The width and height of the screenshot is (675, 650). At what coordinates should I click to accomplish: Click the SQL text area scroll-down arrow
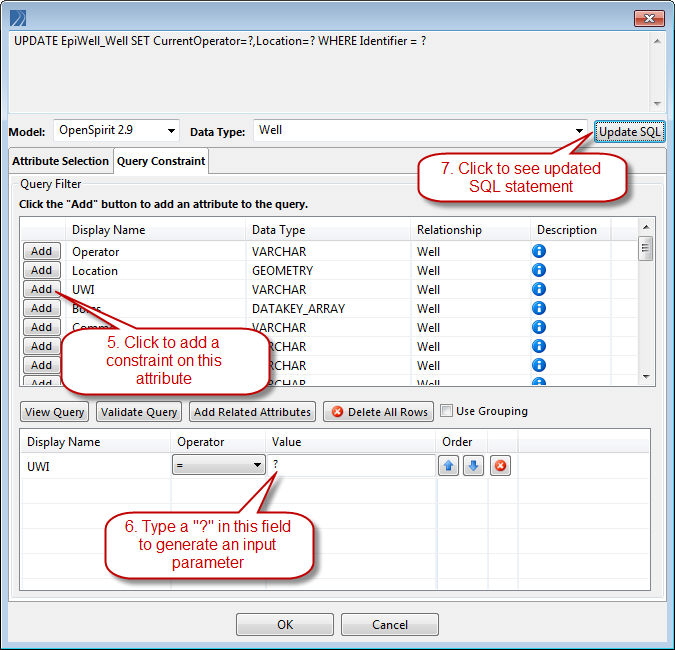pos(657,103)
